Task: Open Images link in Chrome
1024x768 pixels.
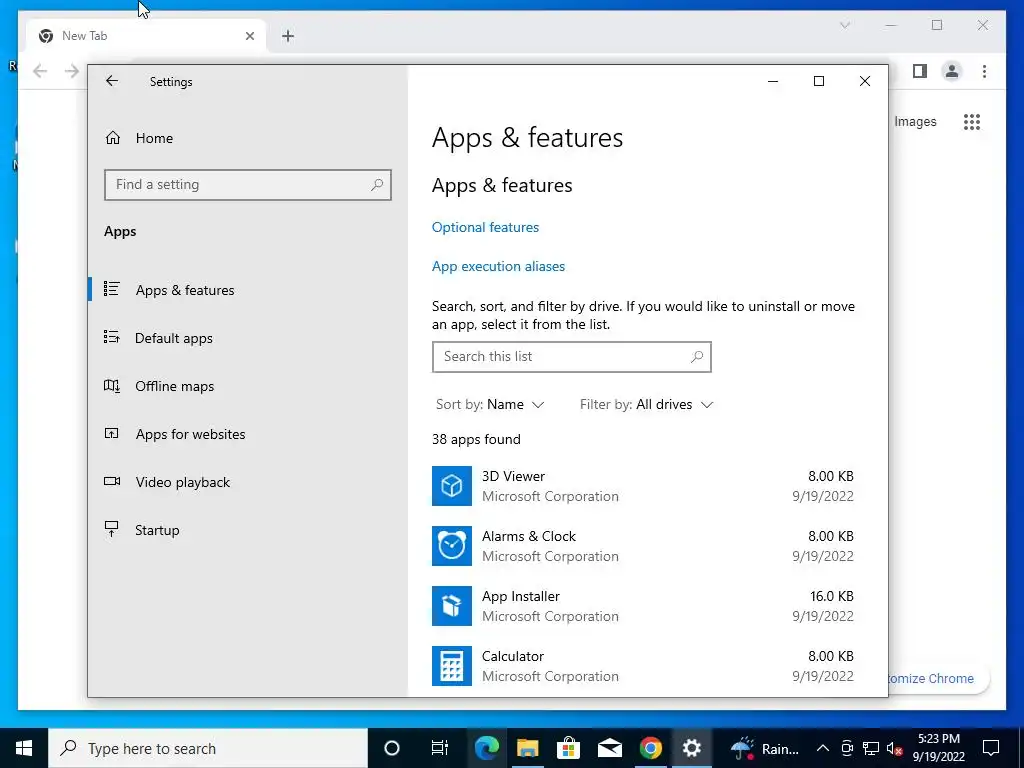Action: [x=915, y=121]
